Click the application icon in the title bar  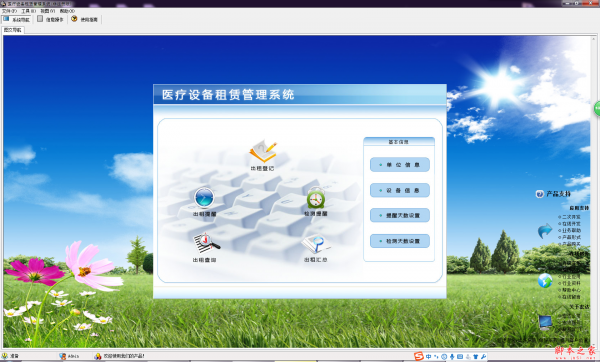click(3, 4)
